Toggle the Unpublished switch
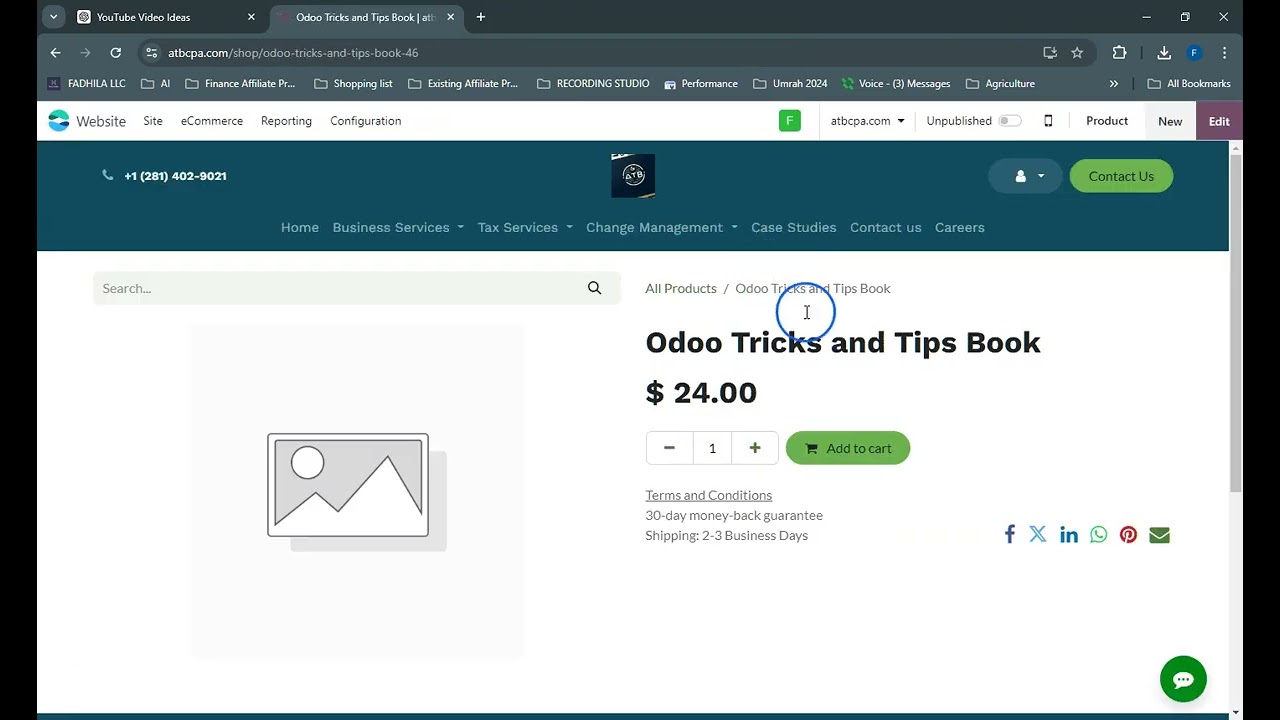The height and width of the screenshot is (720, 1280). (1010, 121)
